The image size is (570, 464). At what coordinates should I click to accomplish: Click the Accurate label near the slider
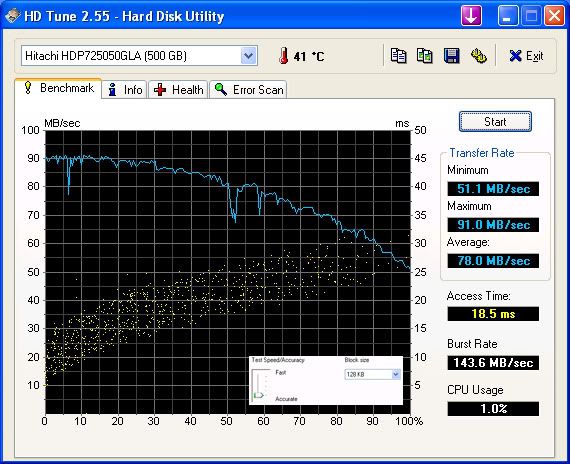pos(286,399)
